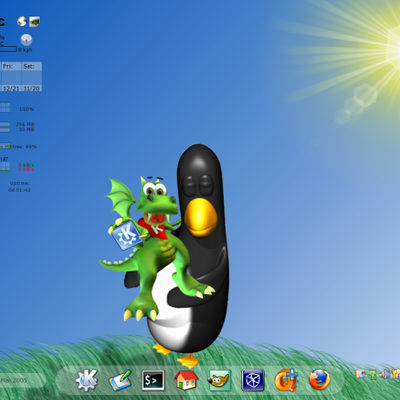The height and width of the screenshot is (400, 400).
Task: Open the terminal console icon
Action: coord(153,380)
